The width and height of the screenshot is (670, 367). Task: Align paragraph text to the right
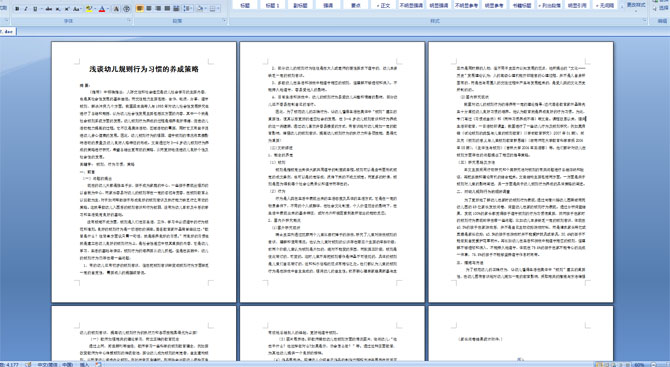click(x=158, y=9)
